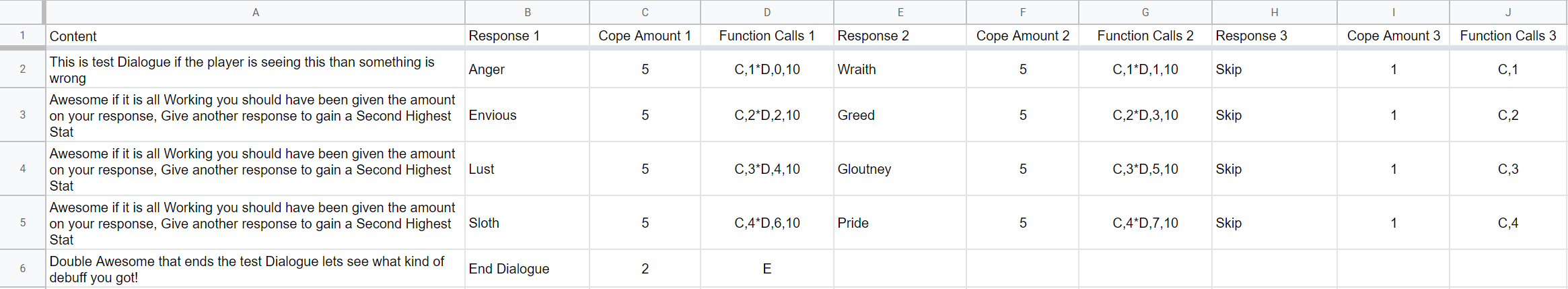Click the 'Envious' cell
Viewport: 1568px width, 289px height.
(x=527, y=115)
